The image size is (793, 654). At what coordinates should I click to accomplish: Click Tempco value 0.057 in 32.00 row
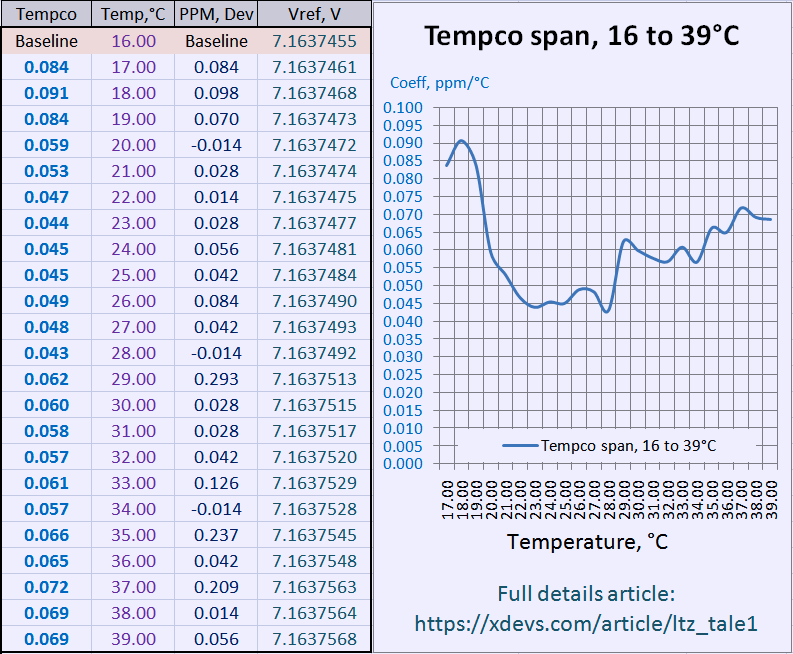(x=47, y=457)
